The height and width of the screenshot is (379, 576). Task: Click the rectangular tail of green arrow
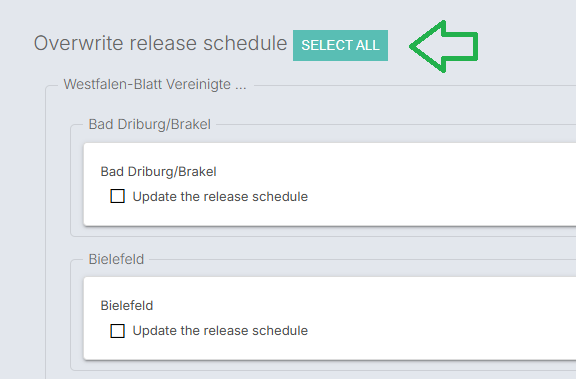click(461, 46)
